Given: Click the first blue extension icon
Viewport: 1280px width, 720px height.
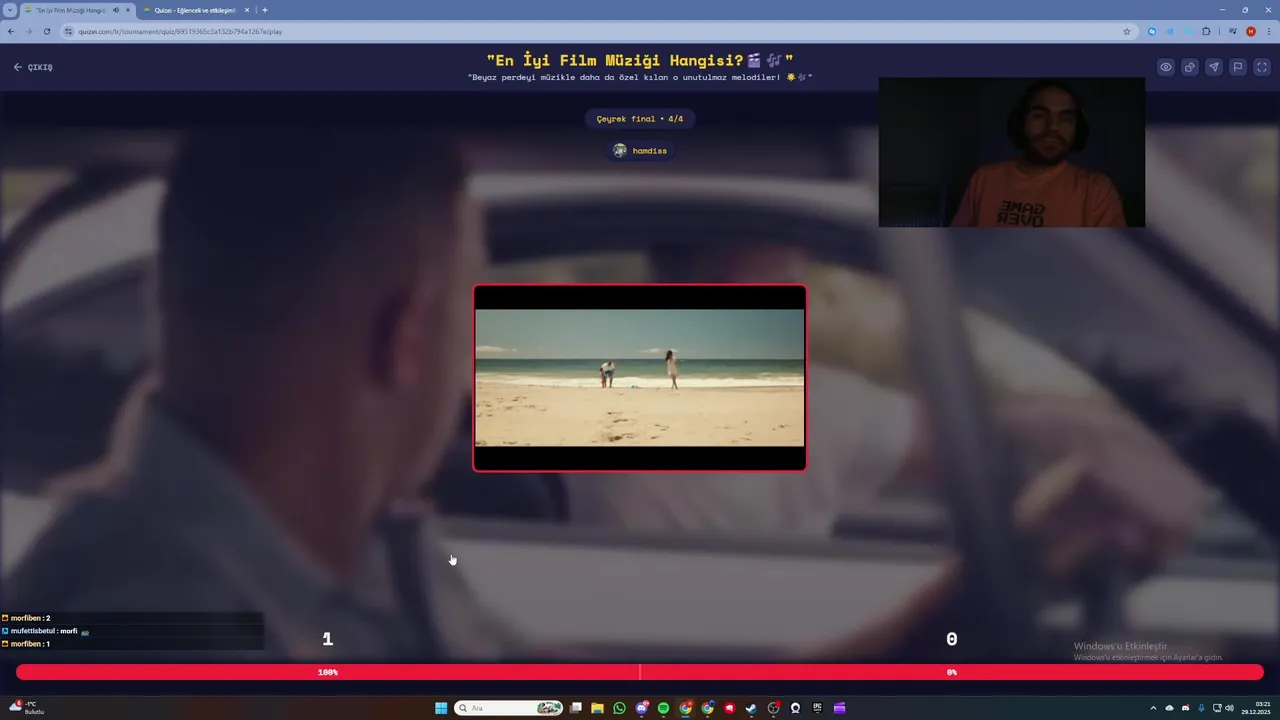Looking at the screenshot, I should (1152, 31).
